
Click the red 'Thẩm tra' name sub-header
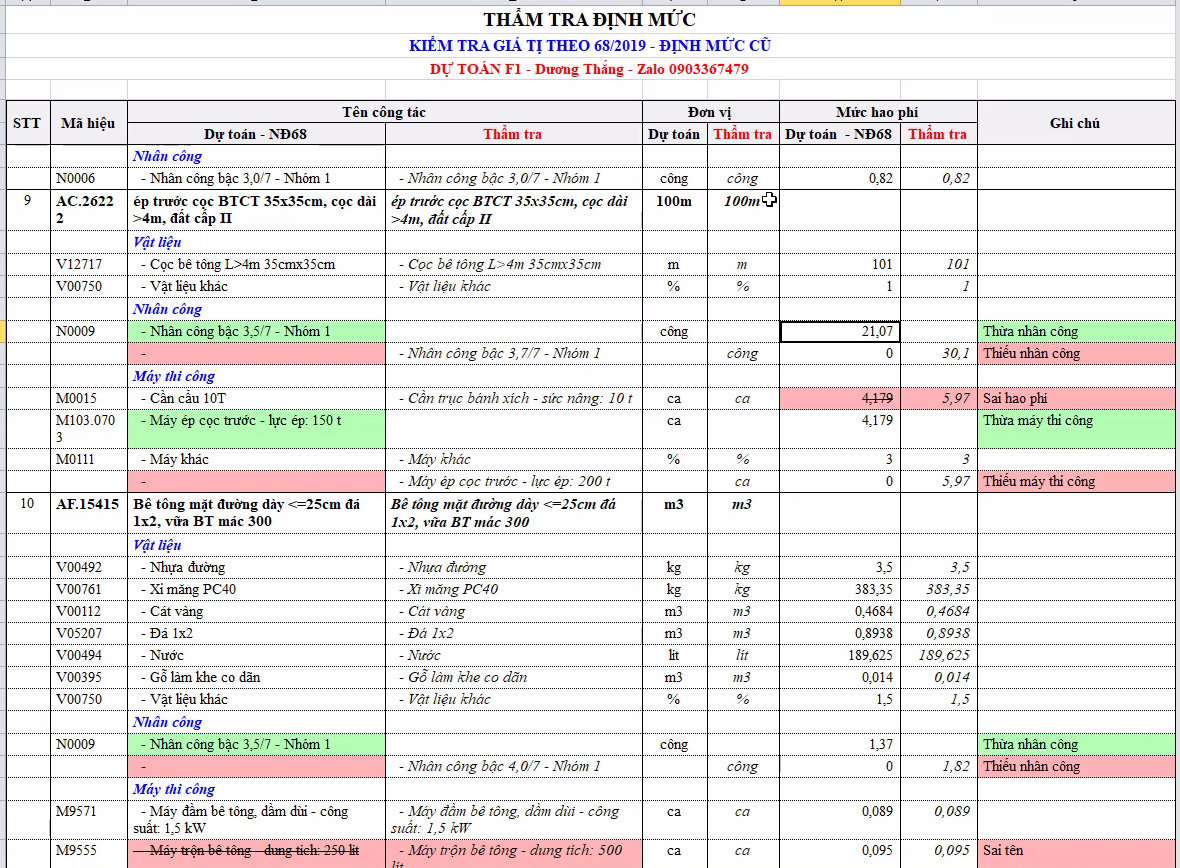pyautogui.click(x=512, y=134)
